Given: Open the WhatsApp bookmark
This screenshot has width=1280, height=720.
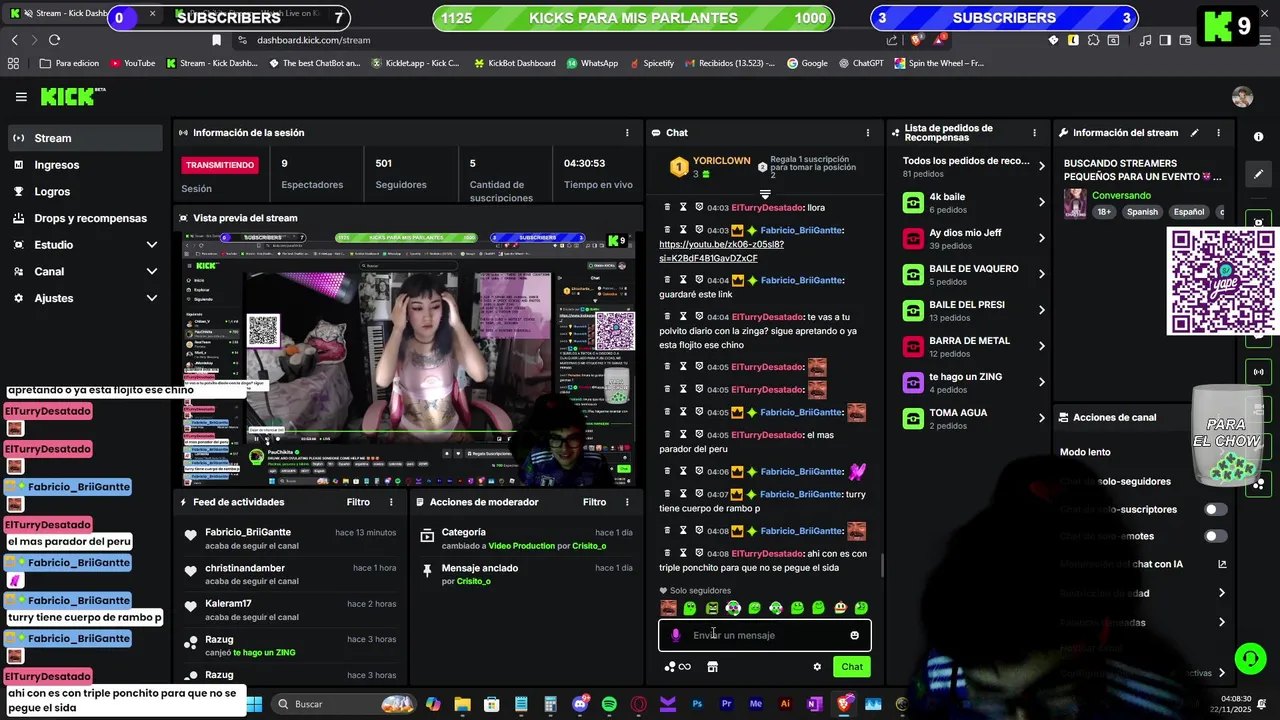Looking at the screenshot, I should click(x=592, y=63).
